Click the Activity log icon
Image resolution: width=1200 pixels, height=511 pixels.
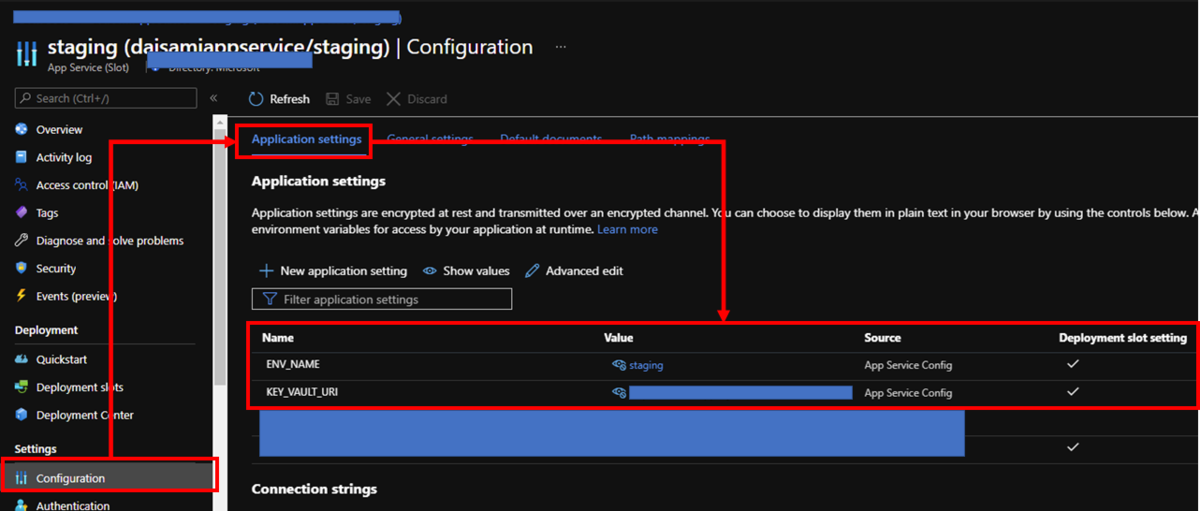[x=21, y=157]
